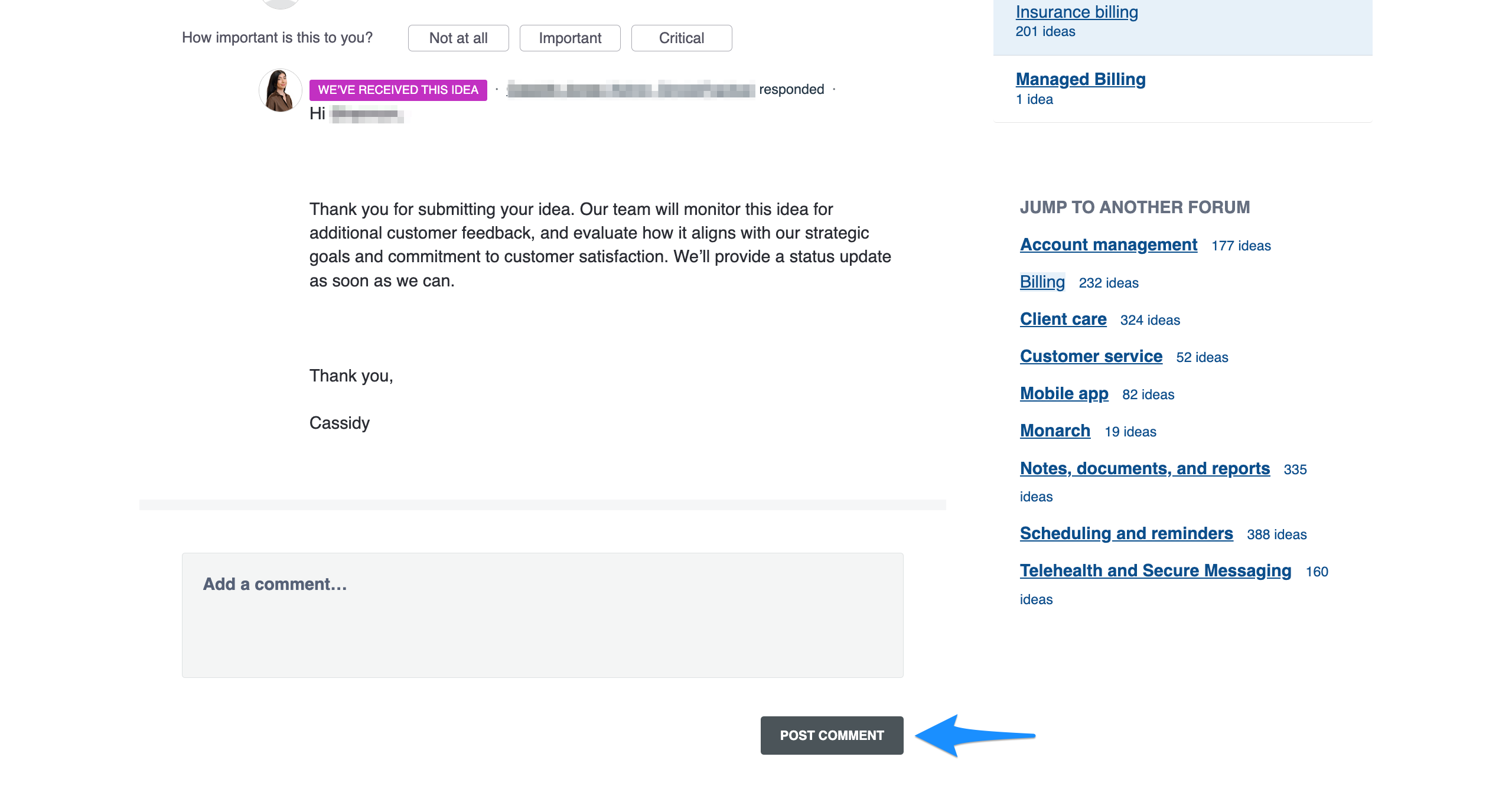This screenshot has height=799, width=1512.
Task: Click the 'Cassidy' signature text
Action: (x=340, y=423)
